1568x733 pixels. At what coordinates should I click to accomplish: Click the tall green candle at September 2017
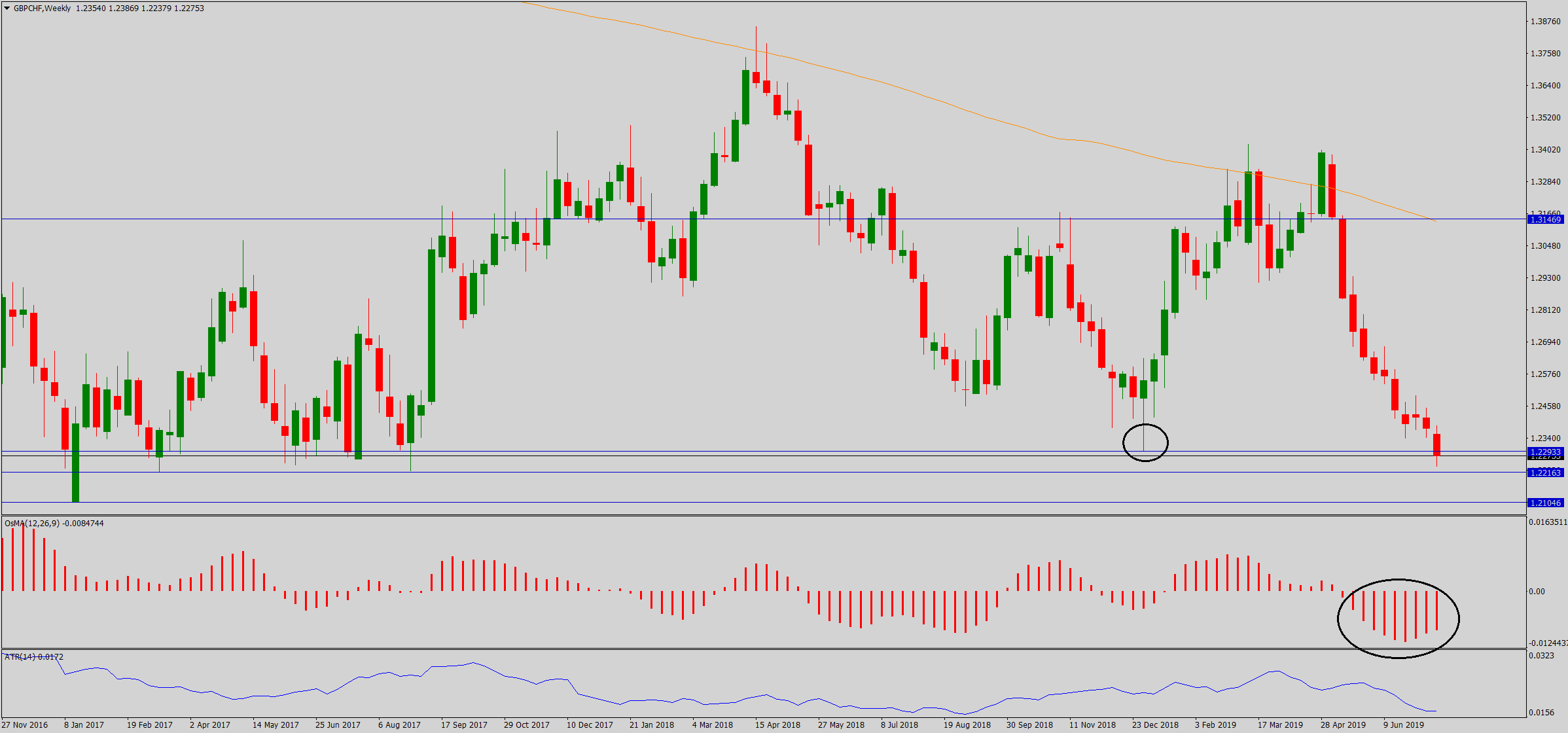tap(432, 325)
